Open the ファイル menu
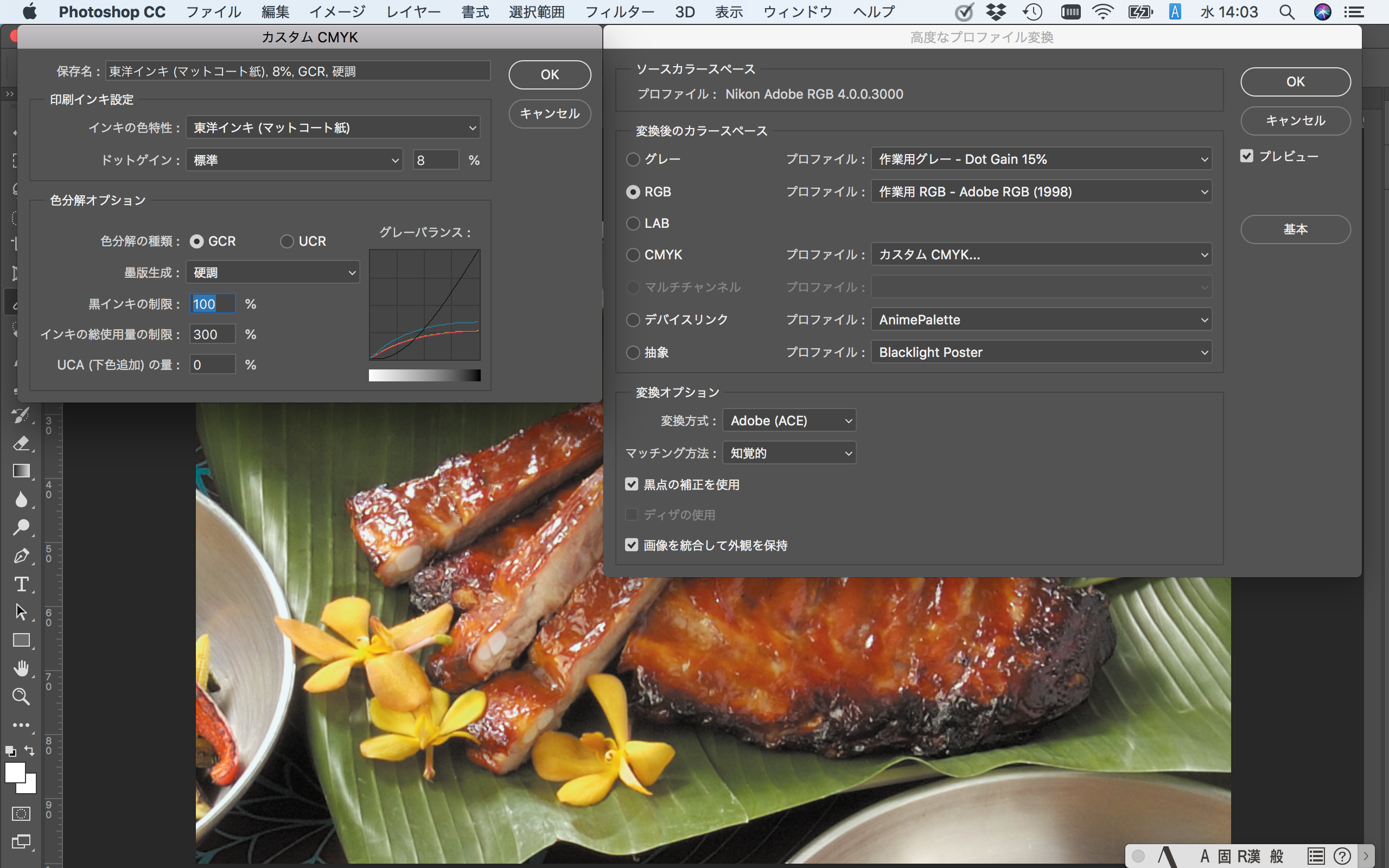 click(x=214, y=11)
